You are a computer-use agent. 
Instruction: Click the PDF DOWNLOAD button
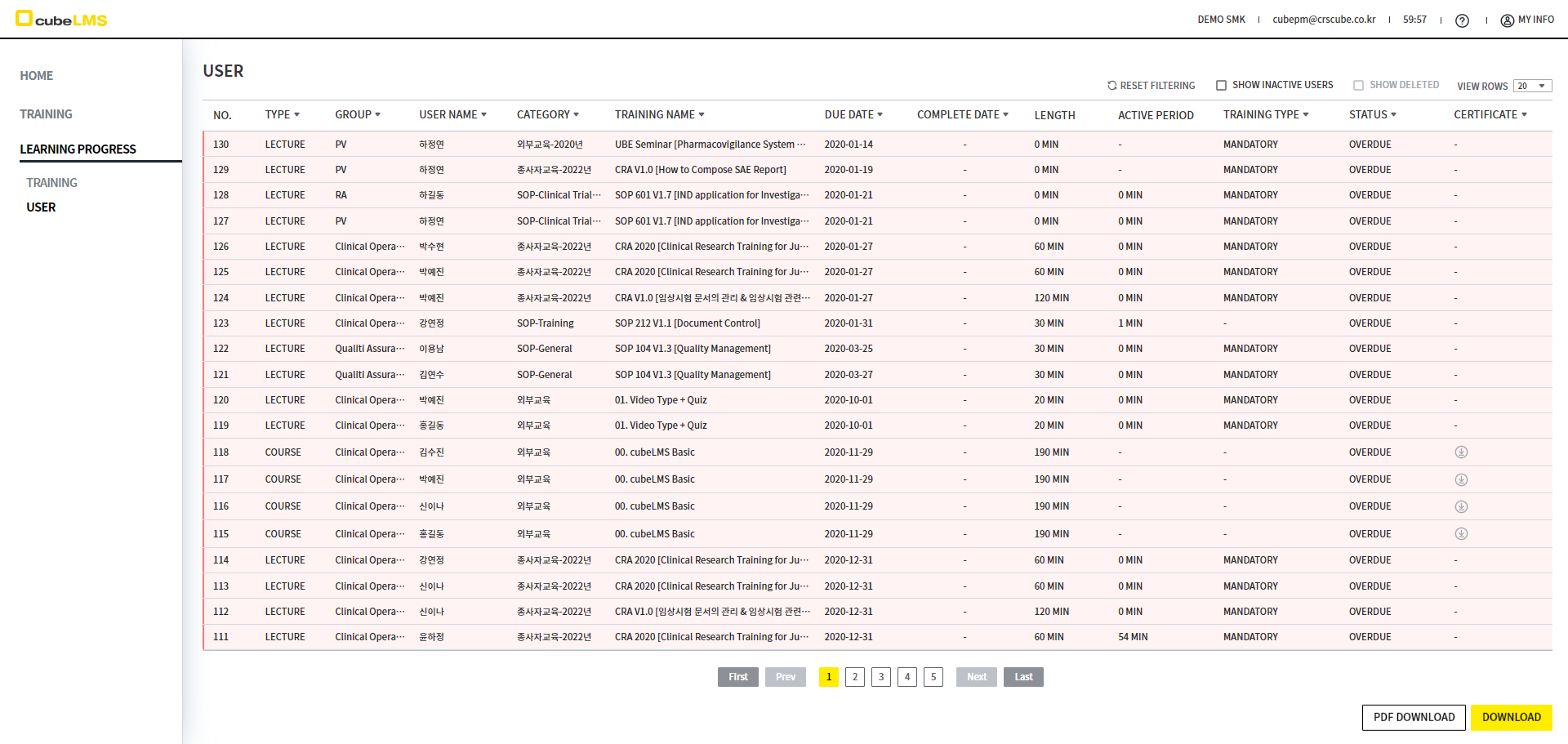1414,717
